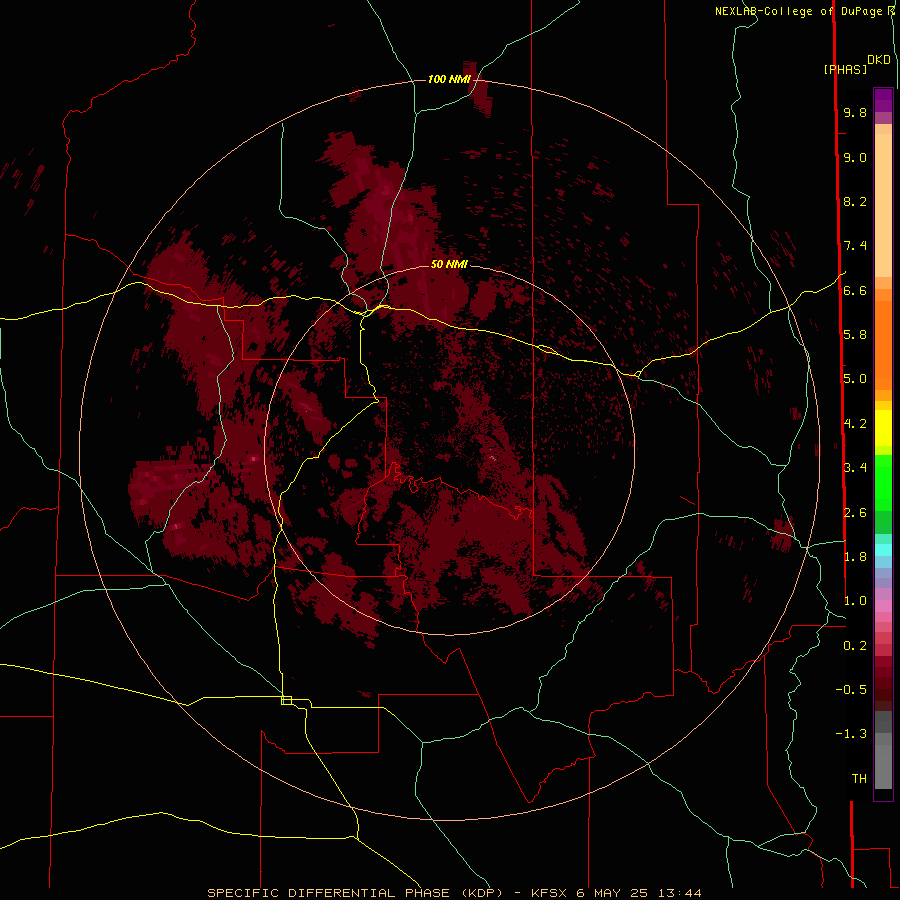Click the TH legend label

tap(859, 779)
